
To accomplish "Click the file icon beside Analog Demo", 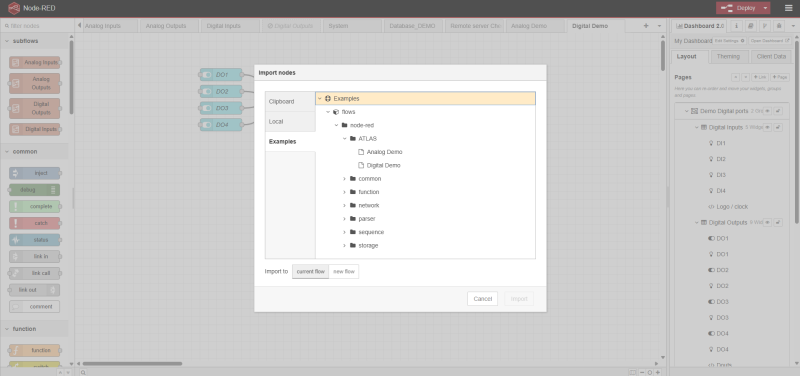I will tap(361, 152).
